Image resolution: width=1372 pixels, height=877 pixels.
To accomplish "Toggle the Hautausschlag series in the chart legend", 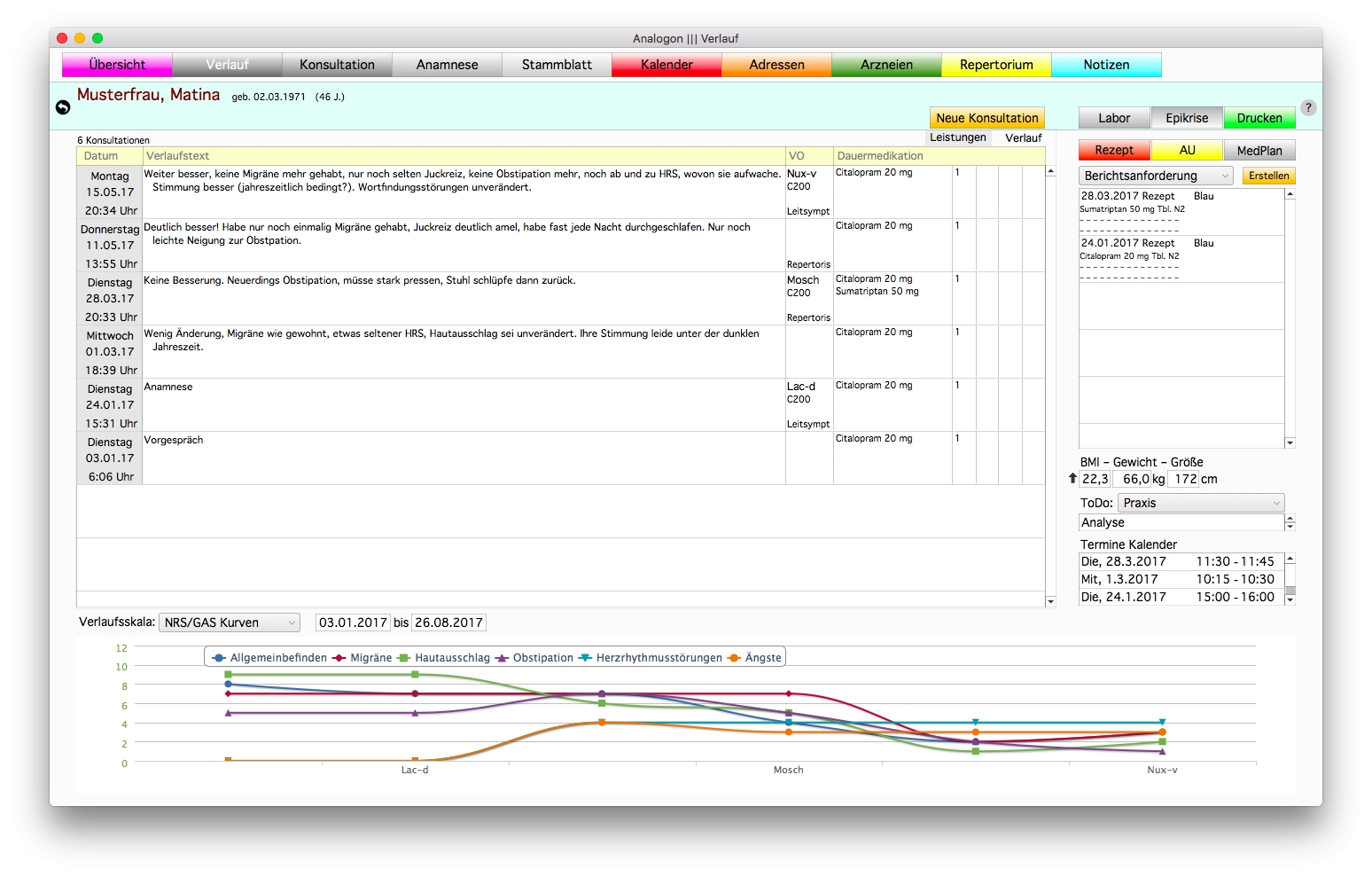I will [x=443, y=658].
